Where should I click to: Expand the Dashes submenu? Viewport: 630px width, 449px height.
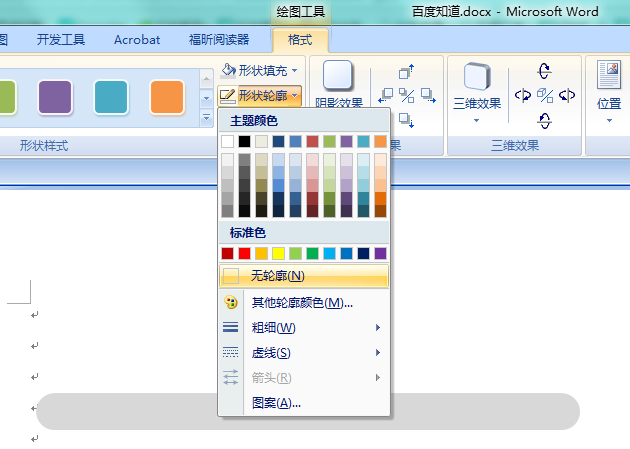(304, 353)
